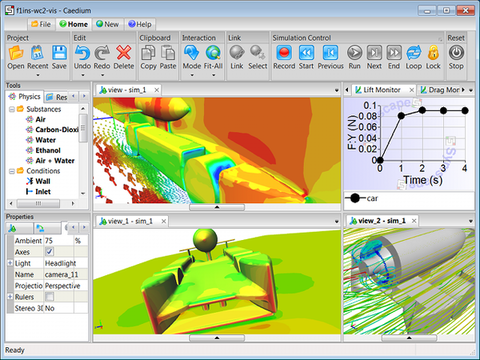Image resolution: width=480 pixels, height=360 pixels.
Task: Collapse the Conditions tree folder
Action: pos(12,171)
